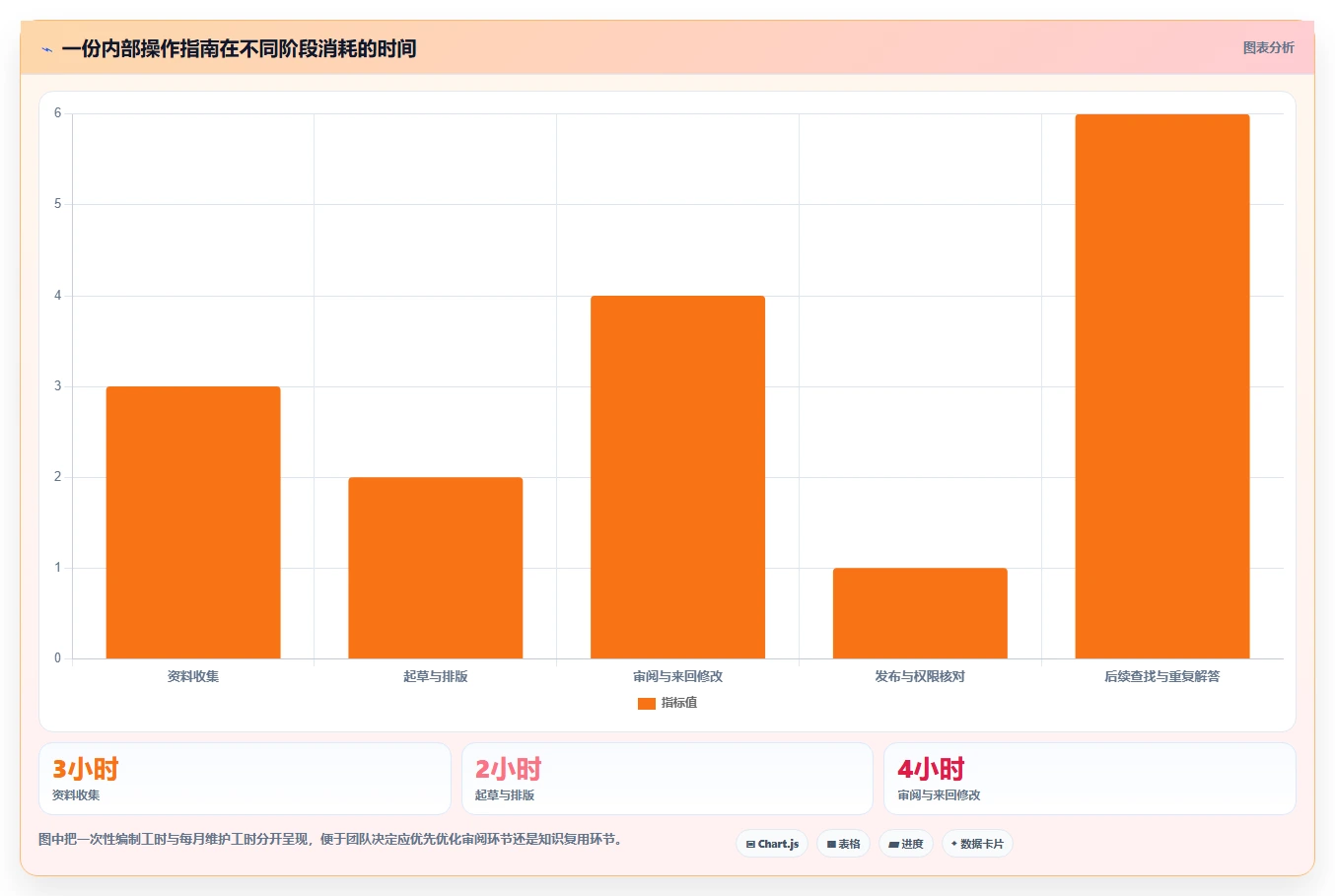Viewport: 1335px width, 896px height.
Task: Open the 4小时 审阅与来回修改 data card
Action: point(1089,779)
